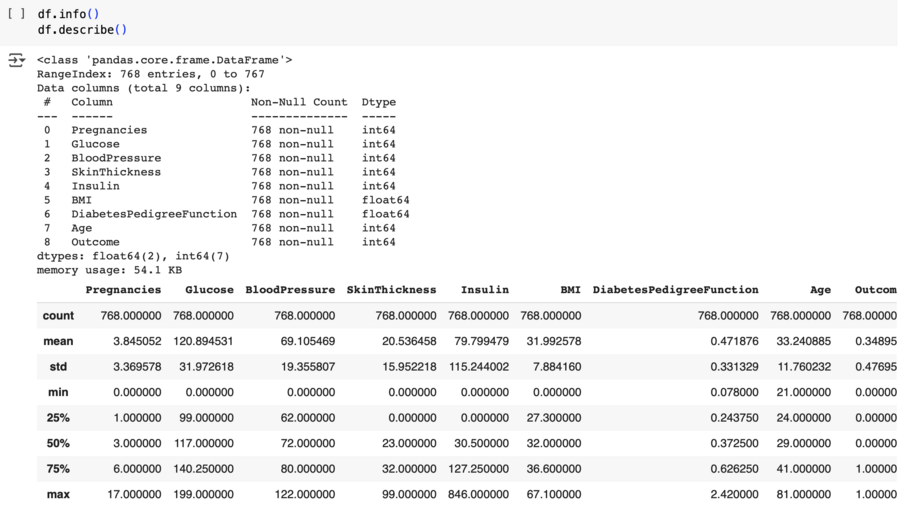Click the BMI column header in table
The image size is (900, 513).
[x=570, y=290]
